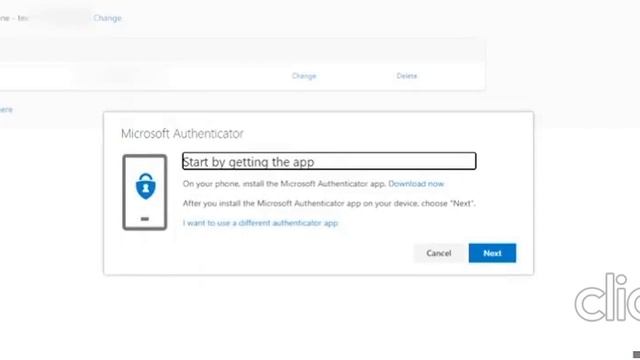Click the 'Microsoft Authenticator' dialog title
The width and height of the screenshot is (640, 360).
[182, 134]
